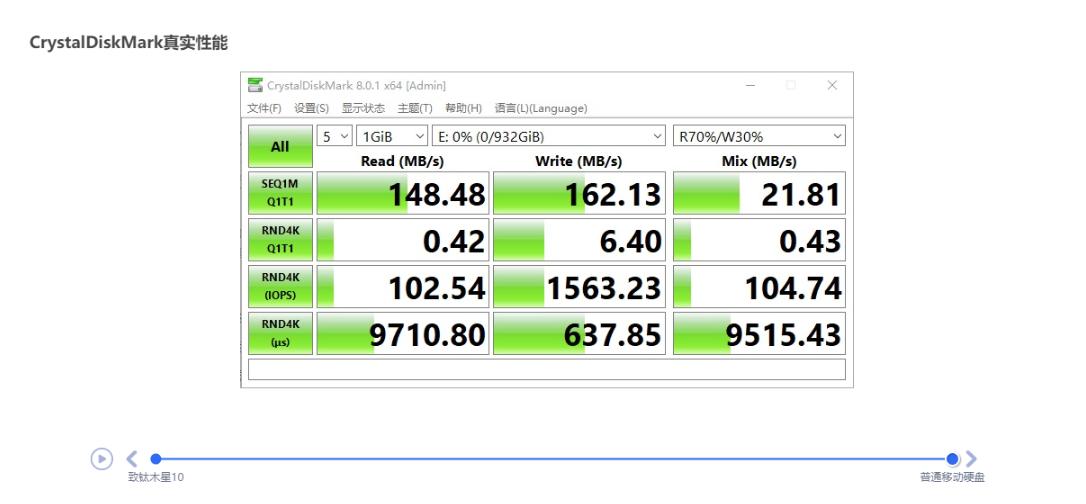Click the 普通移动硬盘 label under the slider
The image size is (1086, 504).
(952, 477)
